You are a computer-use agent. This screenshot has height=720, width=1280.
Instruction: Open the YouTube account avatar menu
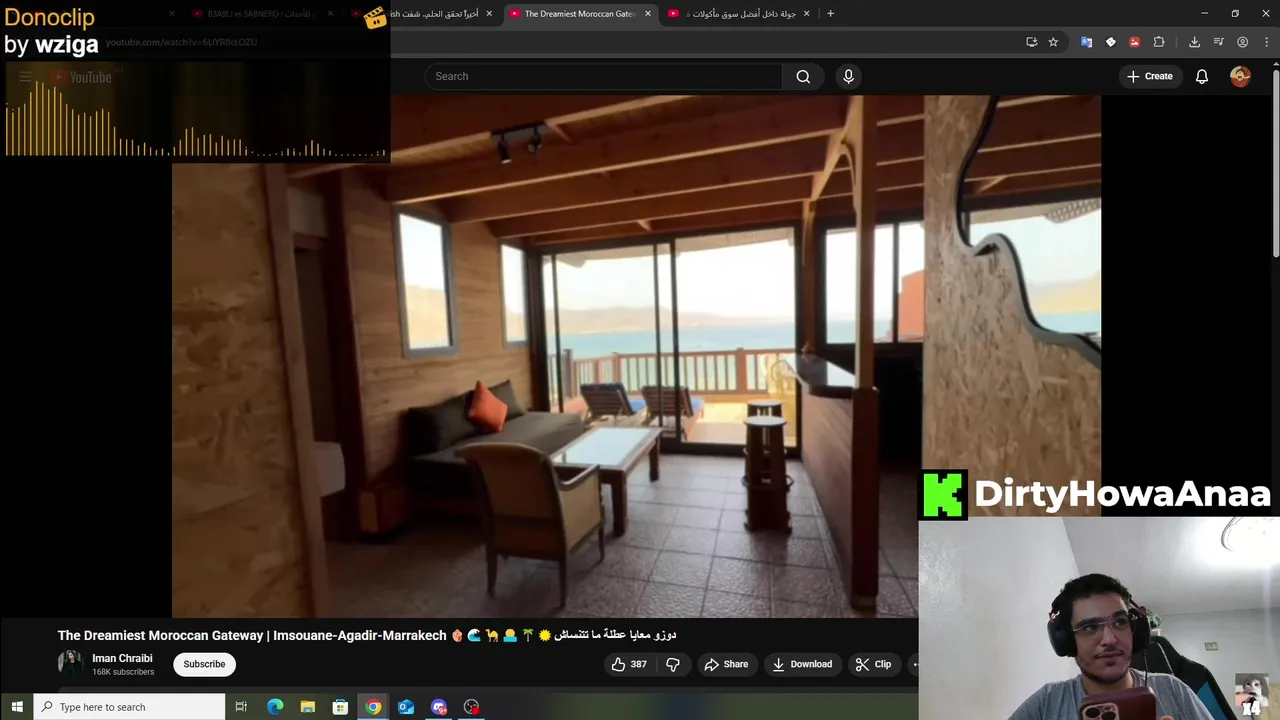(1240, 76)
